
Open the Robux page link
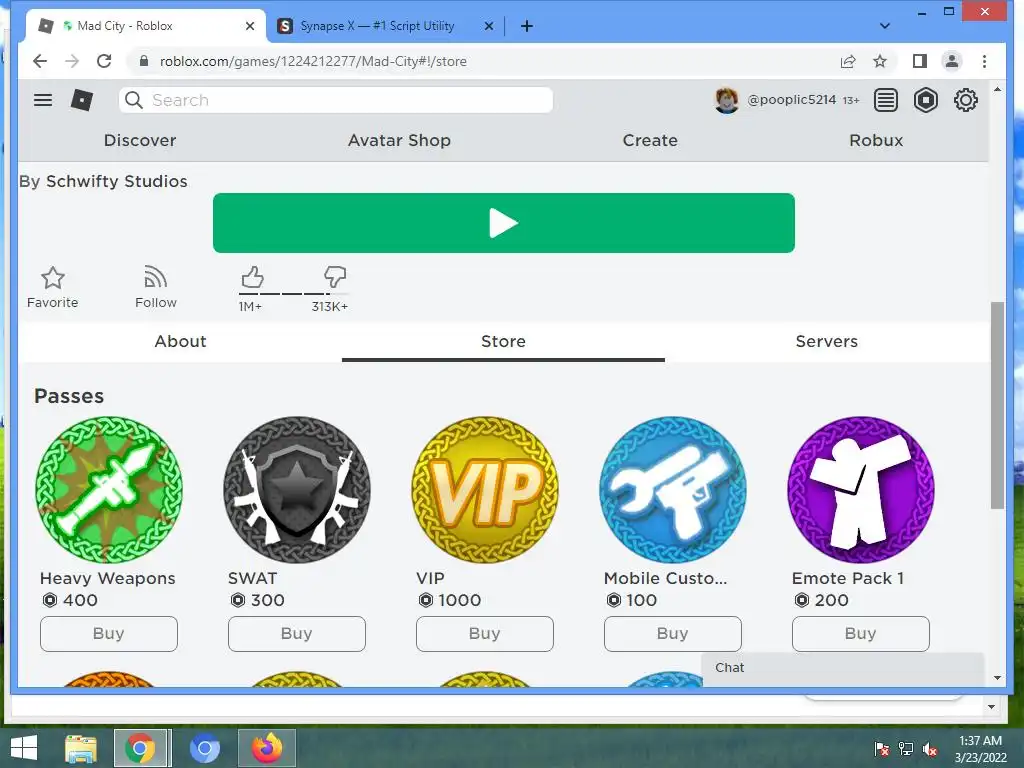point(876,140)
